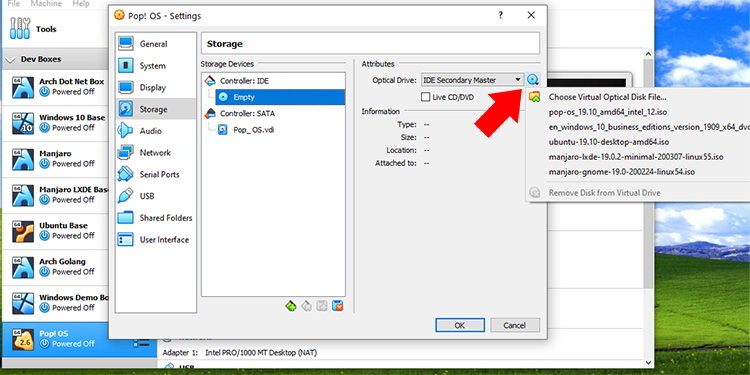Screen dimensions: 750x375
Task: Select the Network settings category
Action: pos(156,153)
